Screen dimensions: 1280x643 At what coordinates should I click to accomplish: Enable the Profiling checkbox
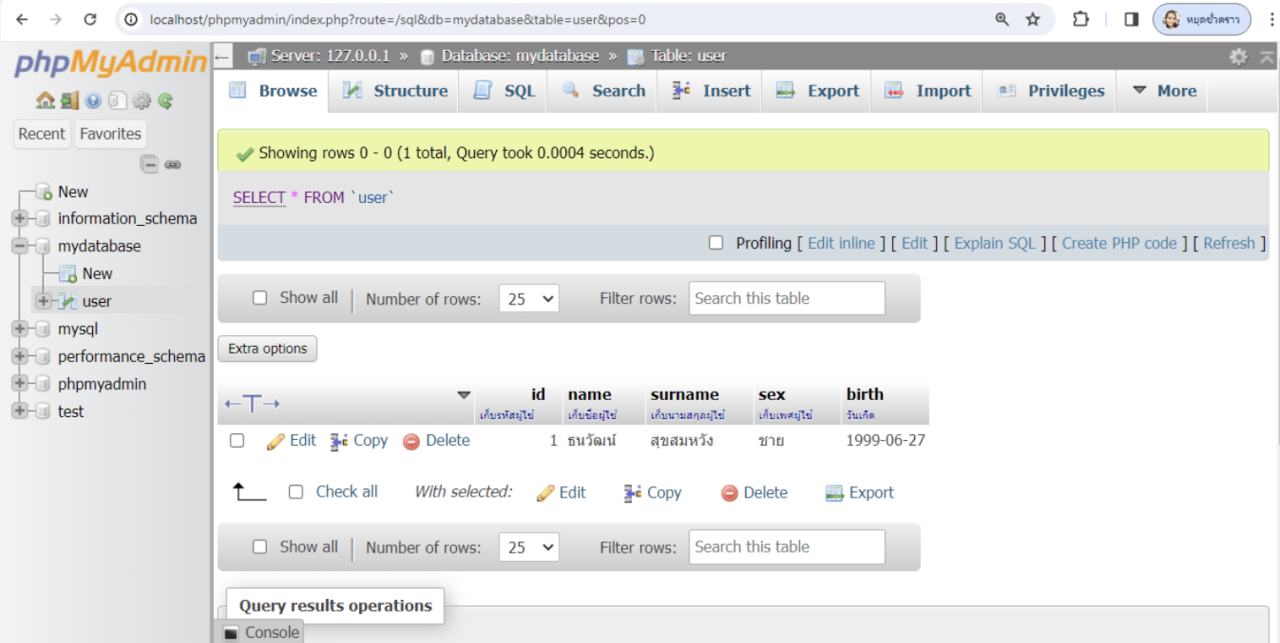tap(716, 243)
